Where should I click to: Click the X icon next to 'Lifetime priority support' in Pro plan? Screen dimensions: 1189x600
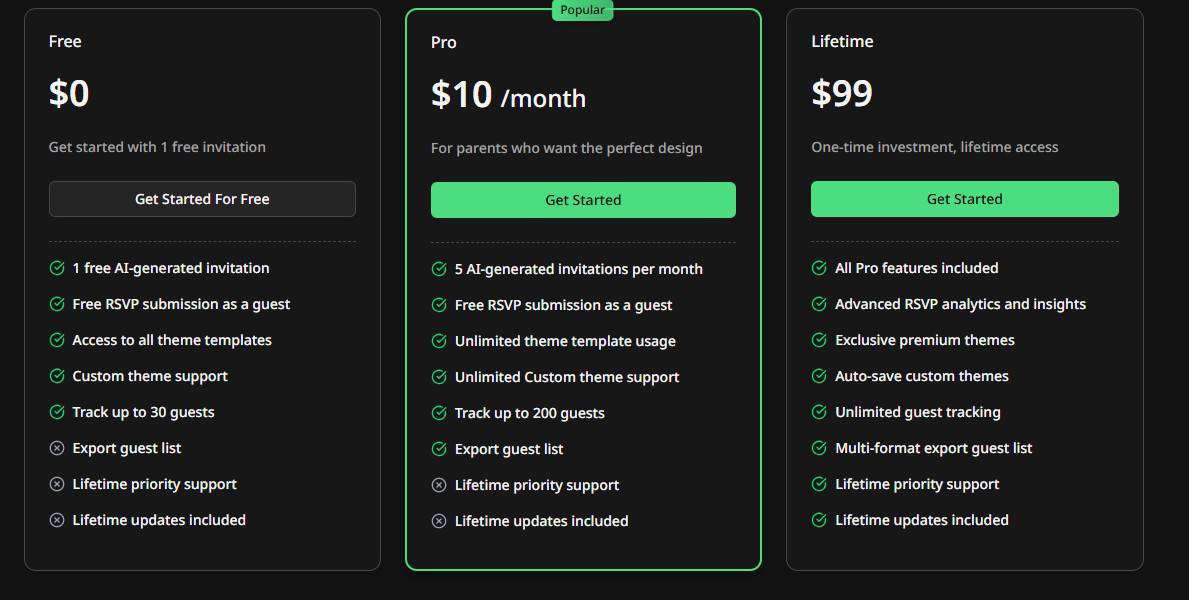438,485
